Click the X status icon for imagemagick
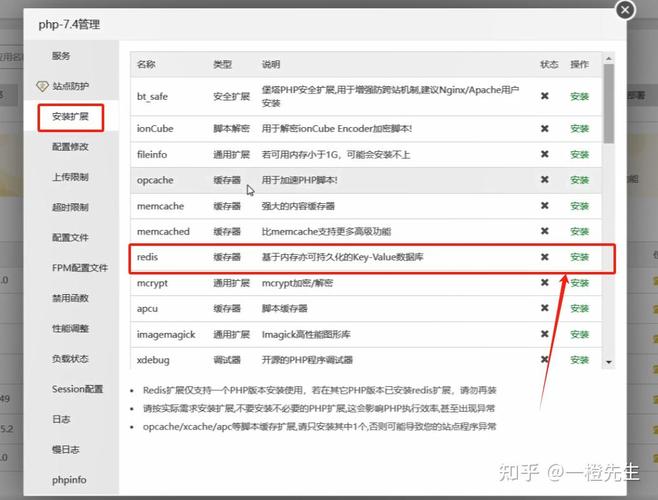Image resolution: width=658 pixels, height=500 pixels. click(x=545, y=334)
